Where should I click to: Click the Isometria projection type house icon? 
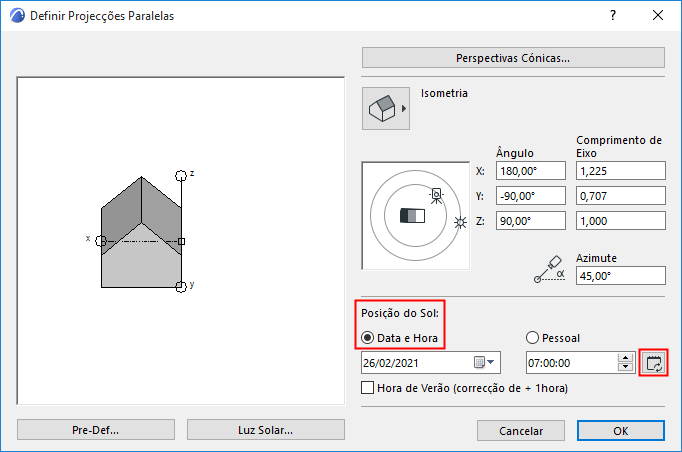[382, 109]
